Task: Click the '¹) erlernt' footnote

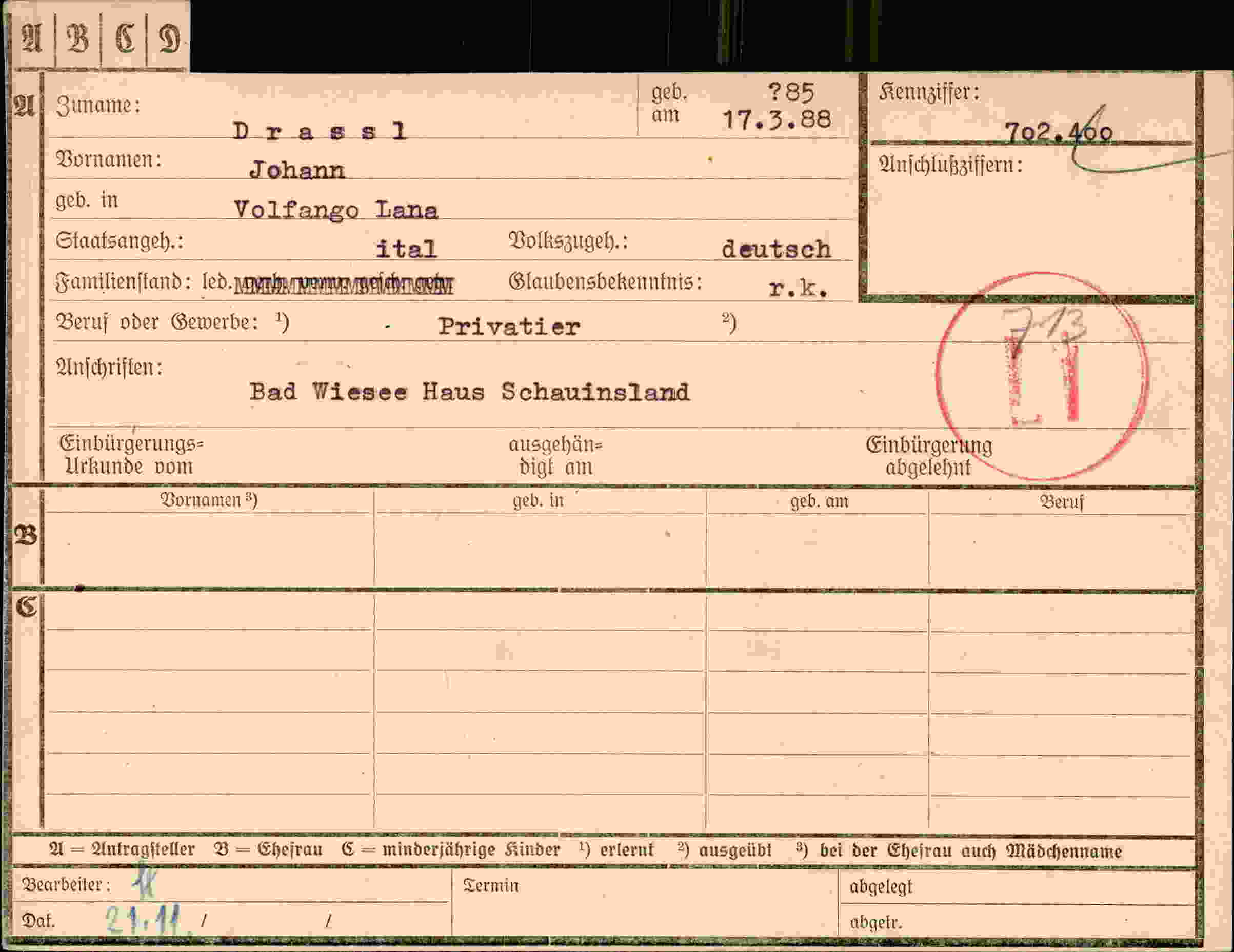Action: coord(616,850)
